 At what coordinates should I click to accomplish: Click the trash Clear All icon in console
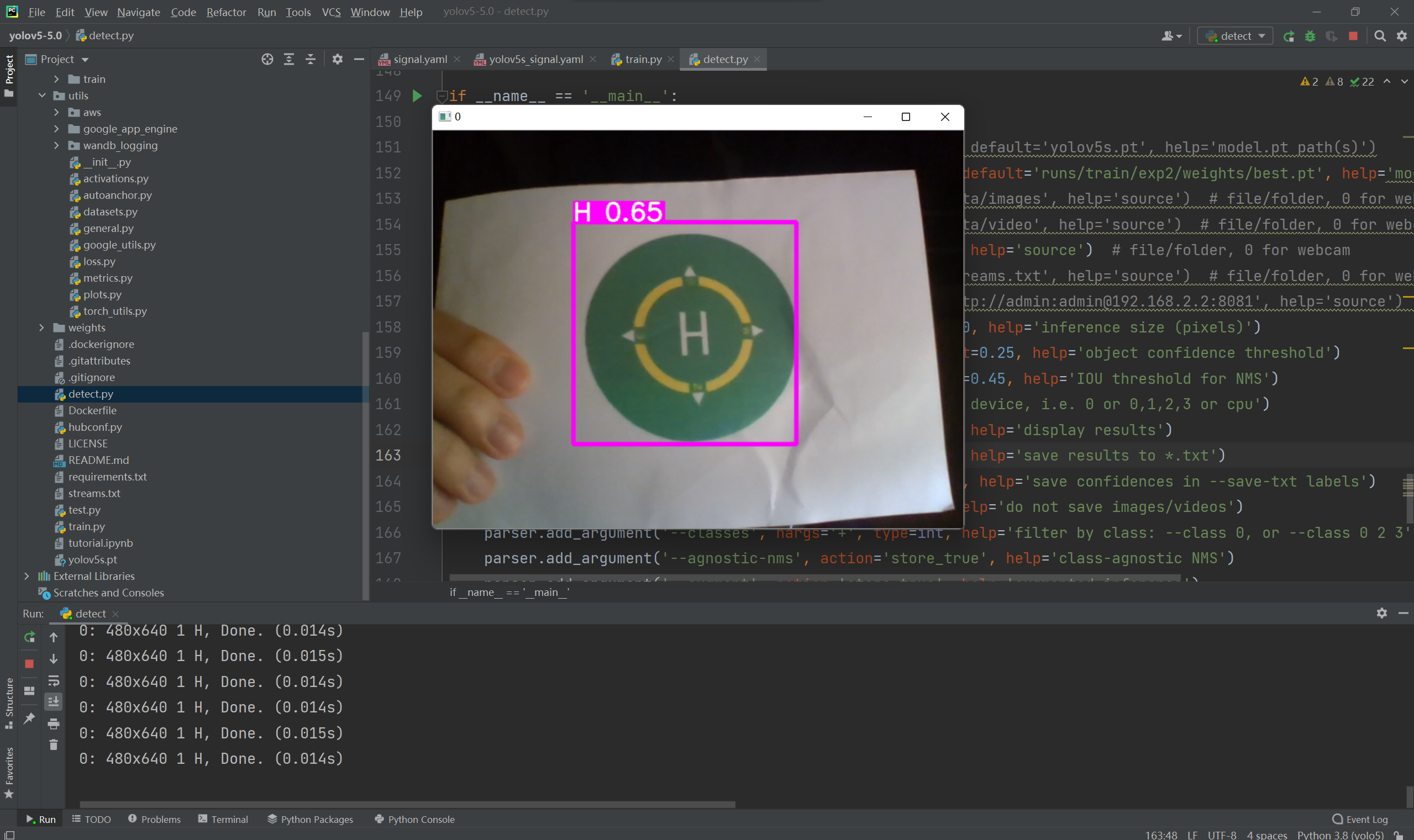pyautogui.click(x=54, y=745)
